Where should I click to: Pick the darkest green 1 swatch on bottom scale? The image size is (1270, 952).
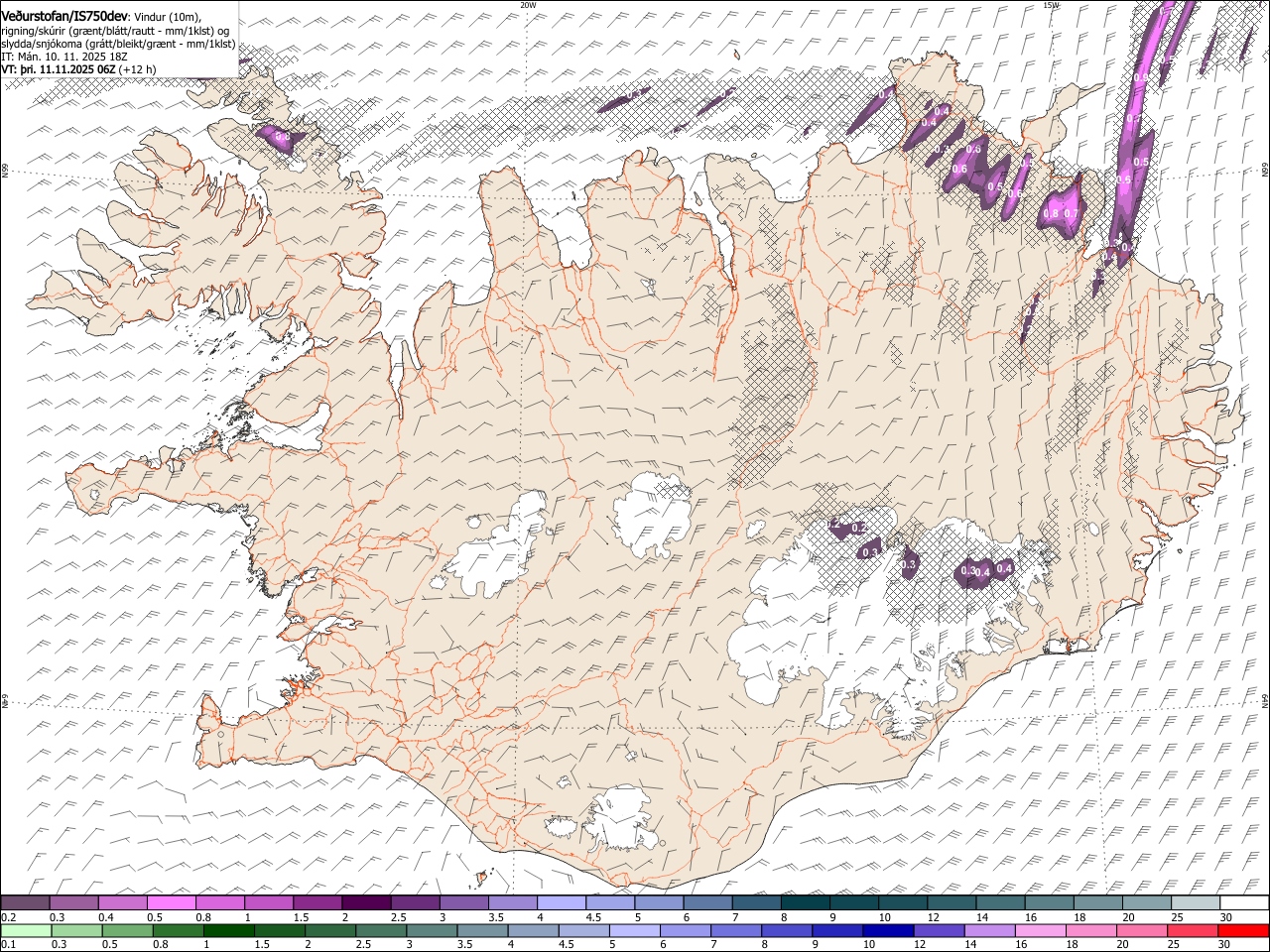pos(228,930)
